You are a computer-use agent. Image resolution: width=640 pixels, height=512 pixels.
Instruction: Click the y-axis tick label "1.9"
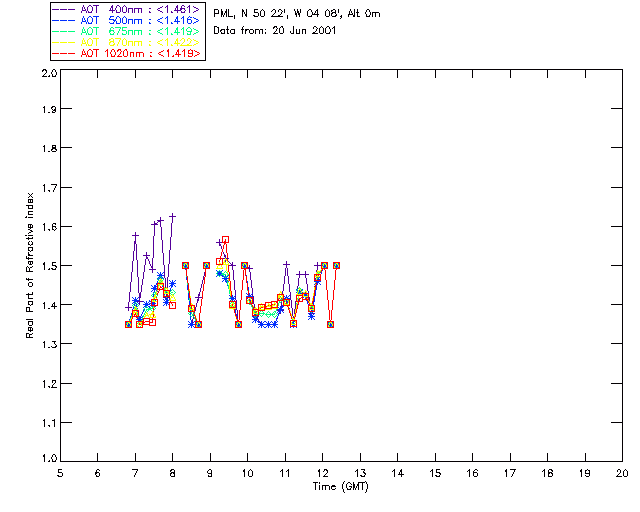tap(49, 109)
